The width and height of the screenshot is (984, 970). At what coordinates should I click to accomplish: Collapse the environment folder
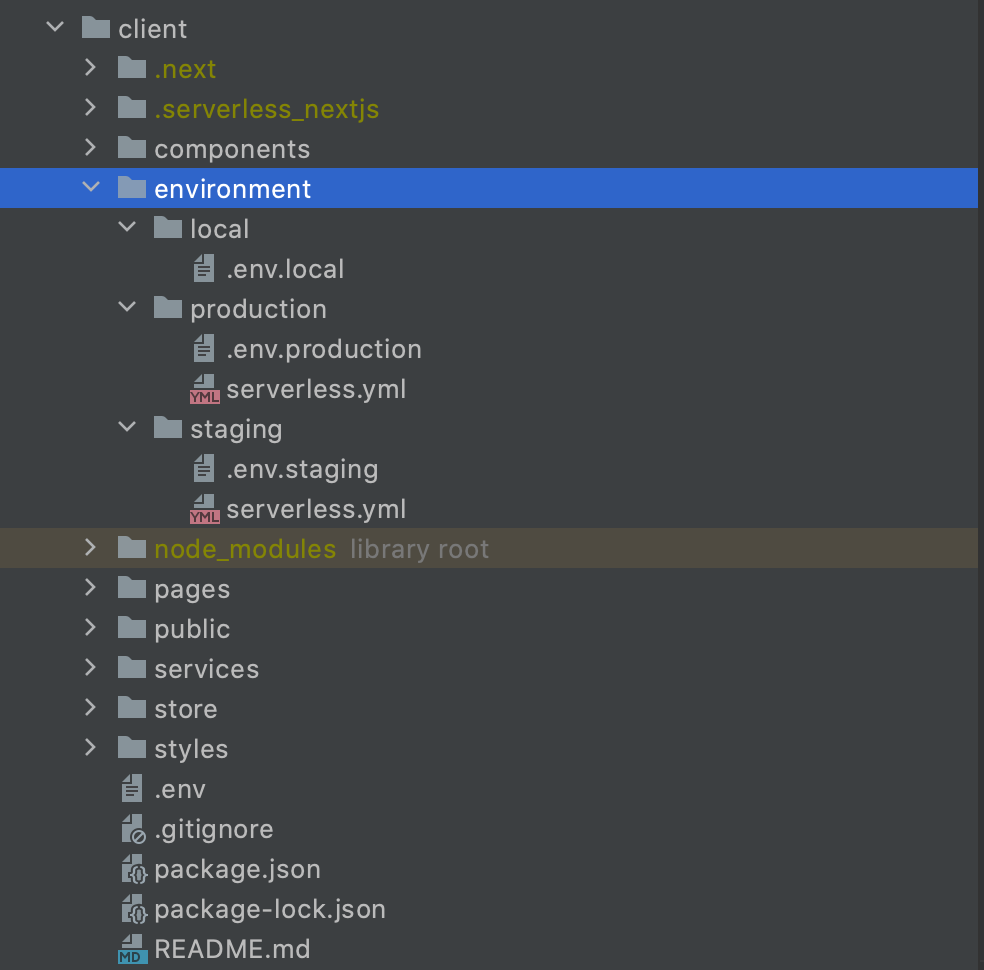click(91, 188)
